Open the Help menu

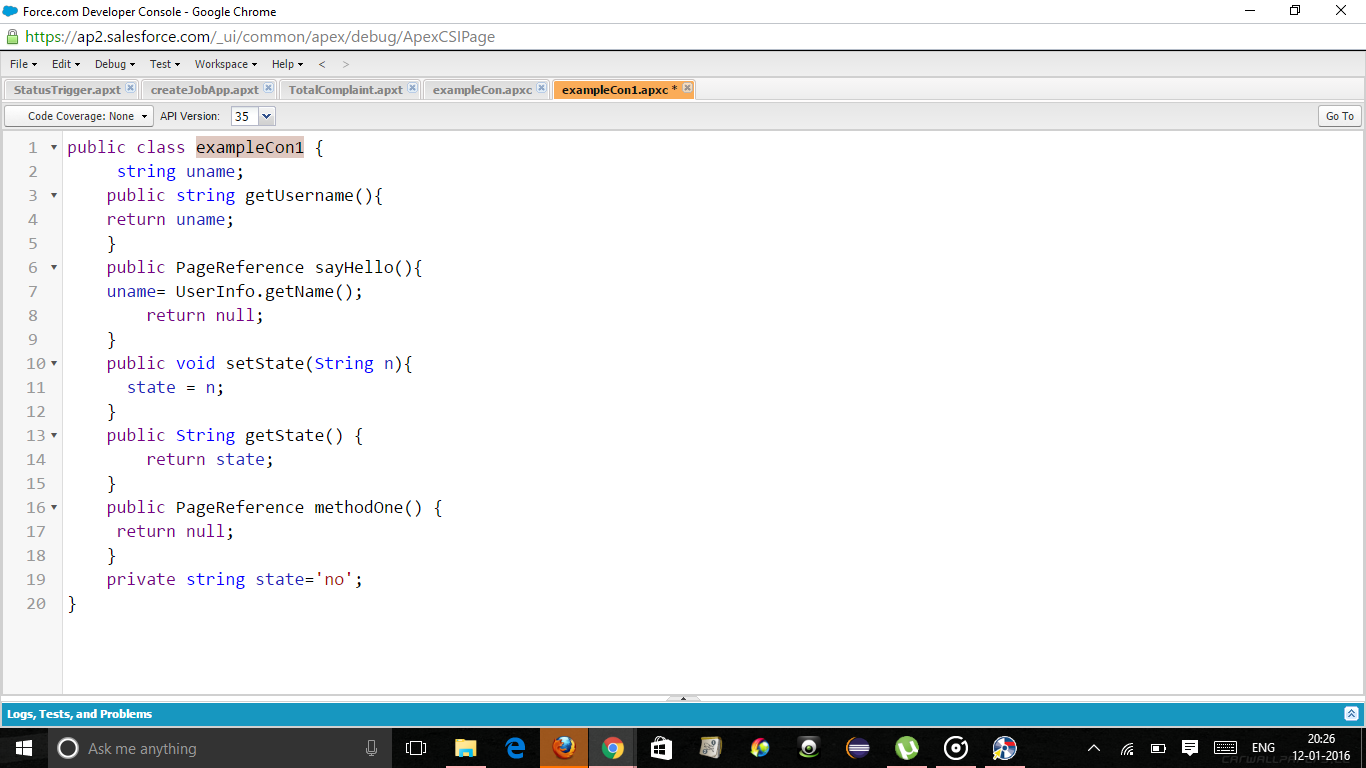(x=287, y=64)
